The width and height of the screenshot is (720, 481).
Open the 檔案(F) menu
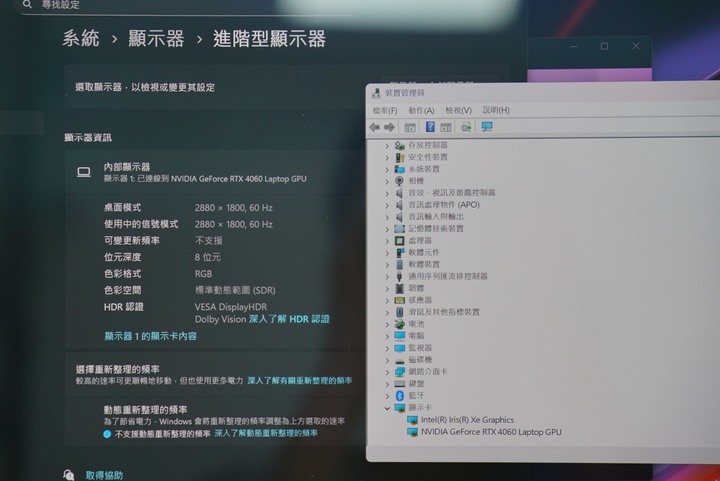coord(385,110)
